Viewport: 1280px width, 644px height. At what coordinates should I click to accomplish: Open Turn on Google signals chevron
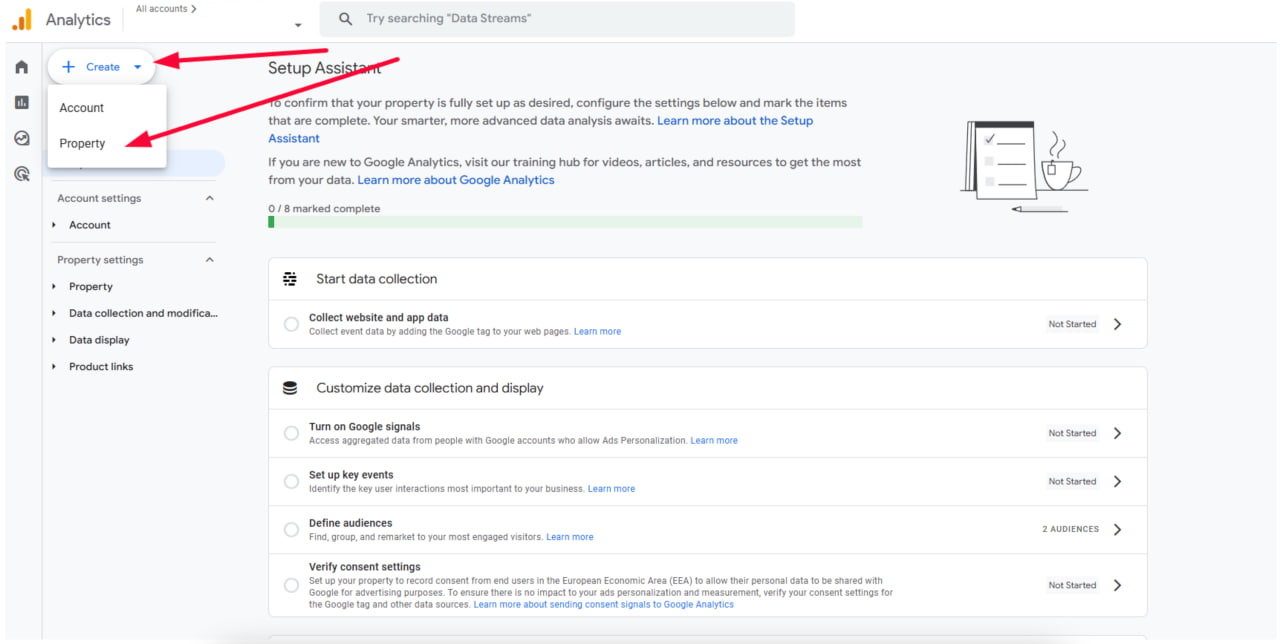coord(1117,433)
